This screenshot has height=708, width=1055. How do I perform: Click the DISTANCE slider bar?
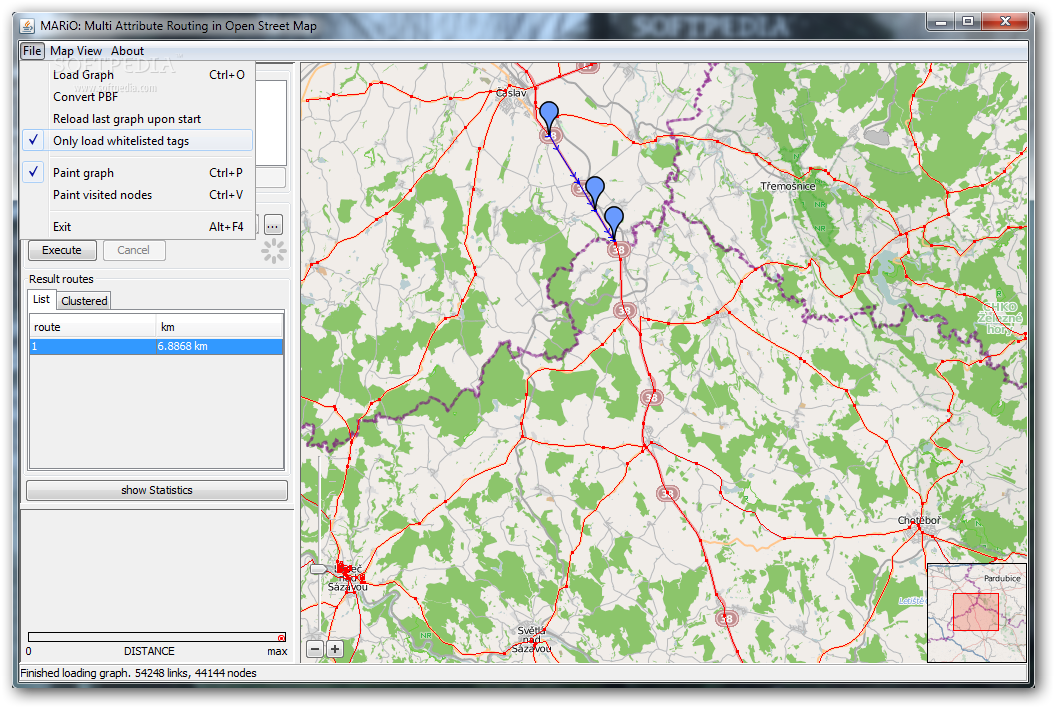point(157,637)
